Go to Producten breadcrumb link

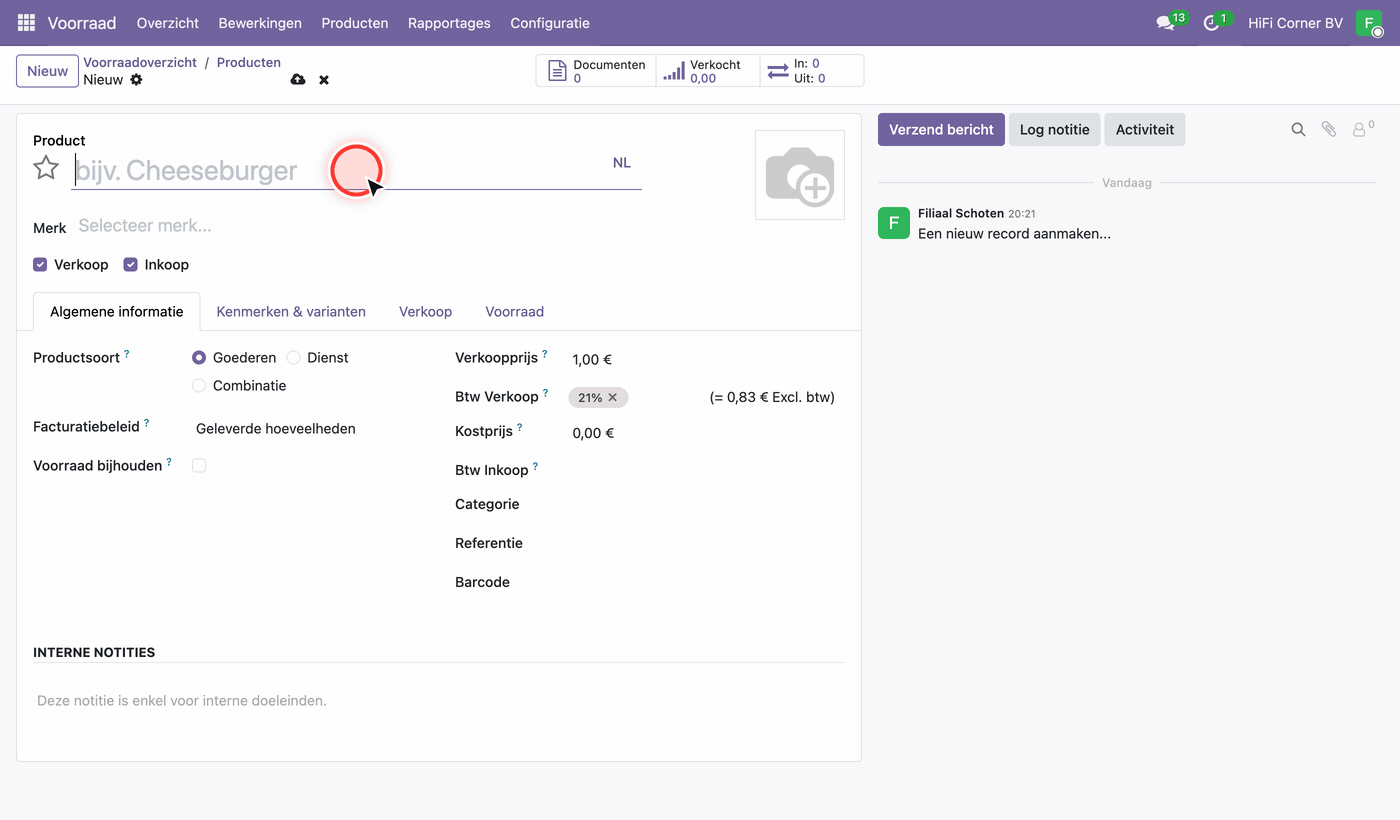click(x=249, y=62)
